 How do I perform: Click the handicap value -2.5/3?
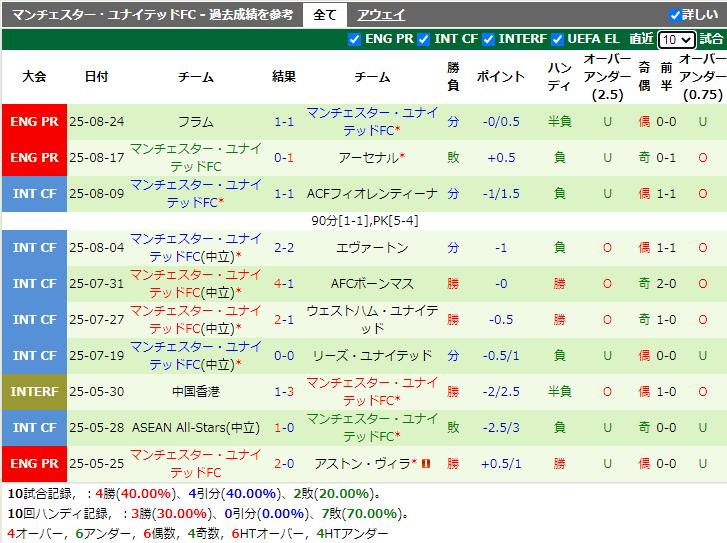point(501,428)
